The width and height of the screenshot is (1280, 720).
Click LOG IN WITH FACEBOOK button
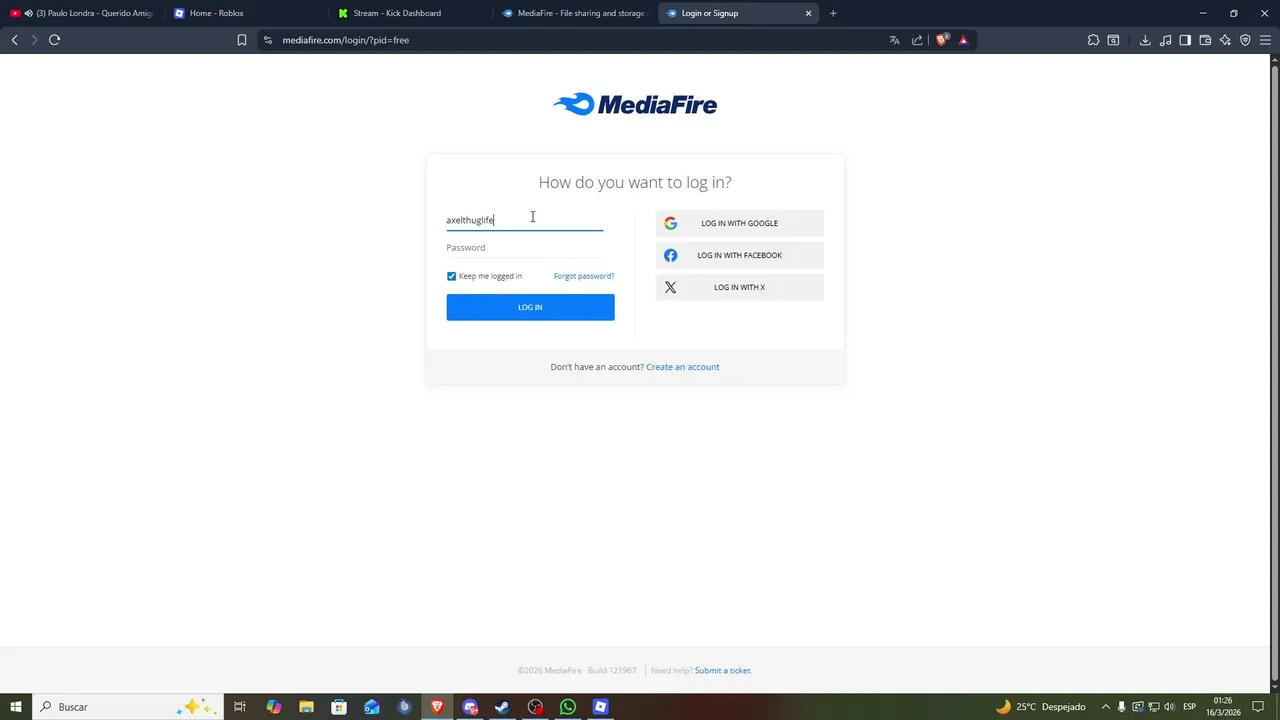click(x=740, y=255)
